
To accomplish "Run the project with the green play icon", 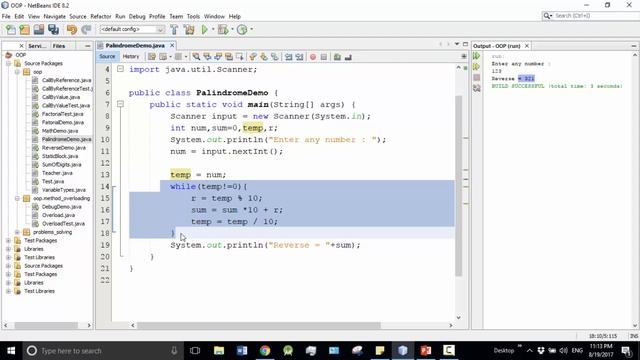I will (204, 29).
